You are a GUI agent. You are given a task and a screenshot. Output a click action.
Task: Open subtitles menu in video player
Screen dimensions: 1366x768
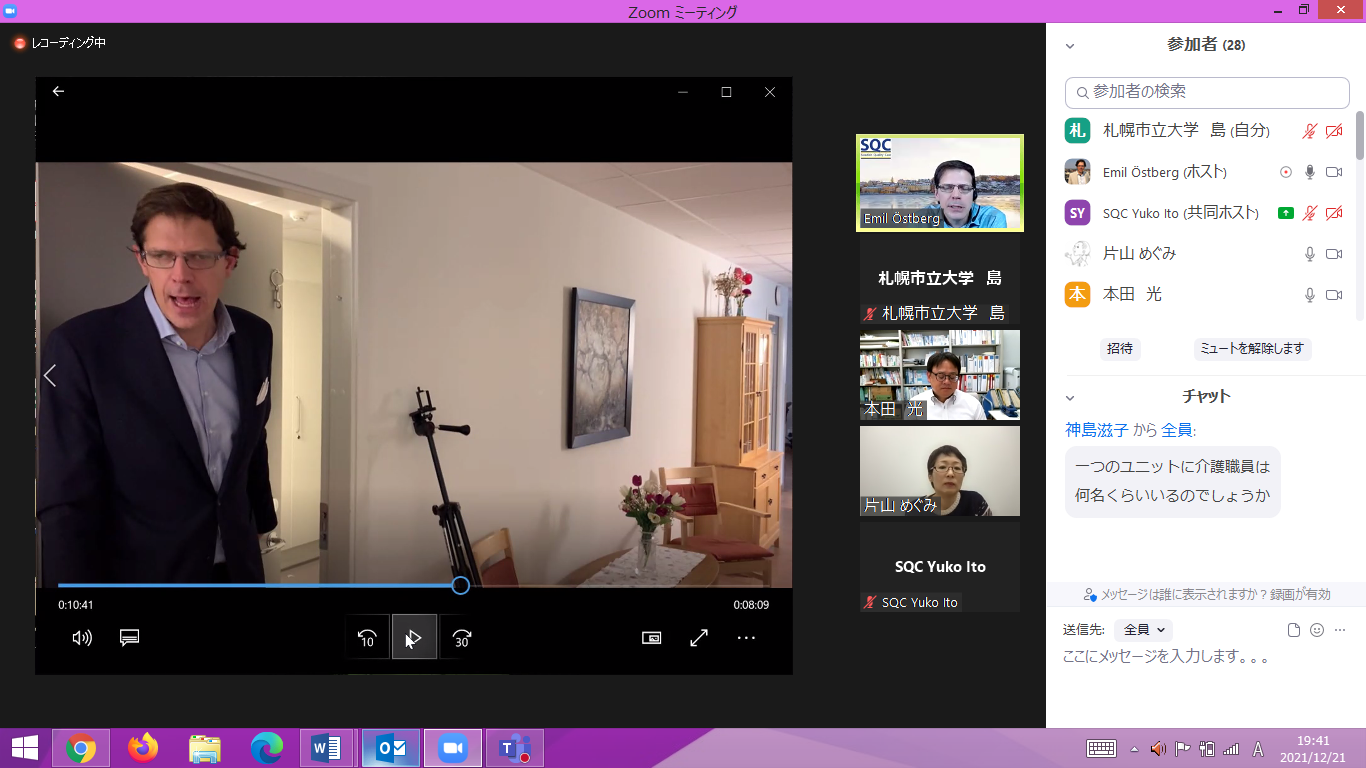click(129, 637)
